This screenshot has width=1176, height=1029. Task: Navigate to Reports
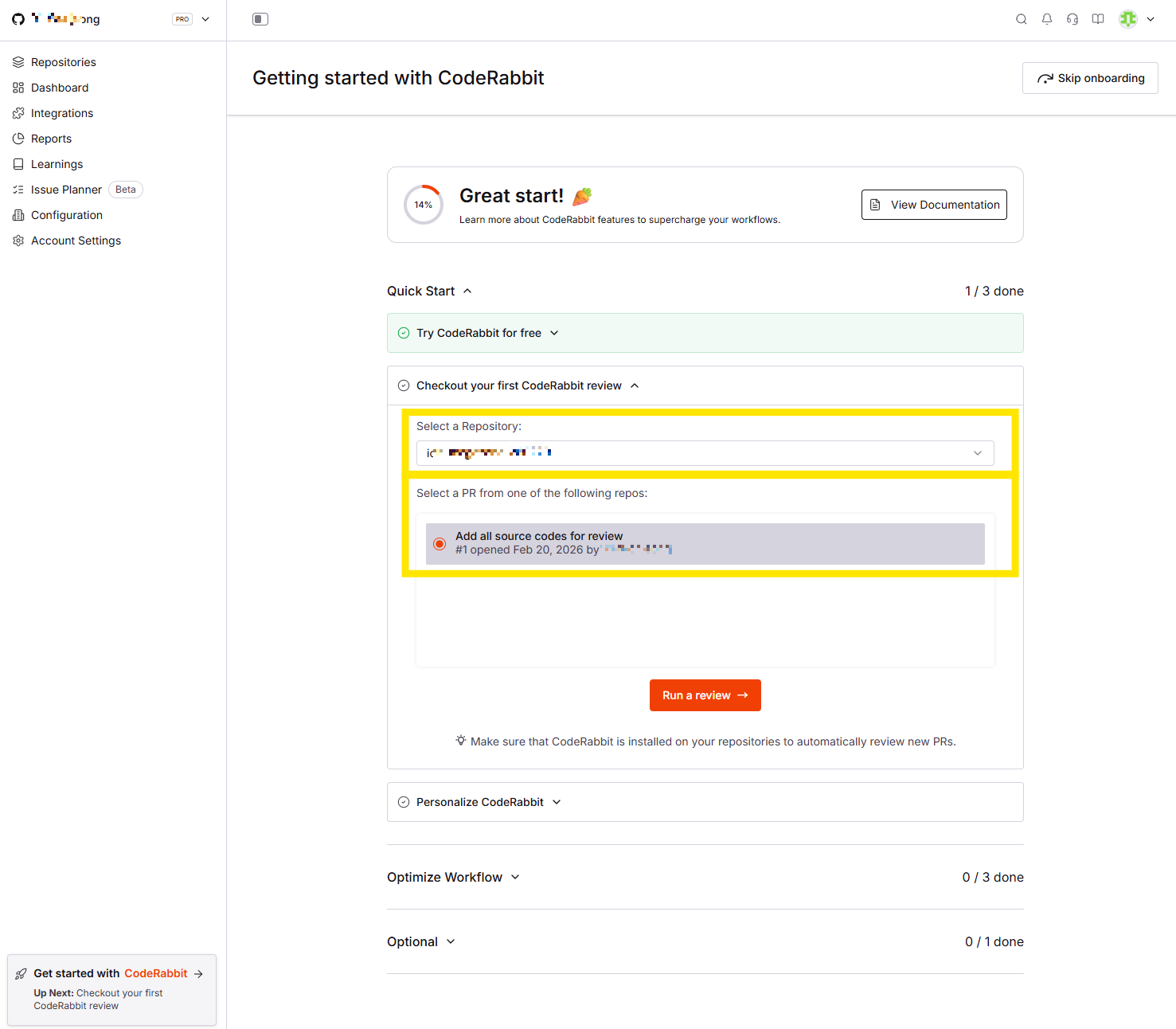point(51,139)
